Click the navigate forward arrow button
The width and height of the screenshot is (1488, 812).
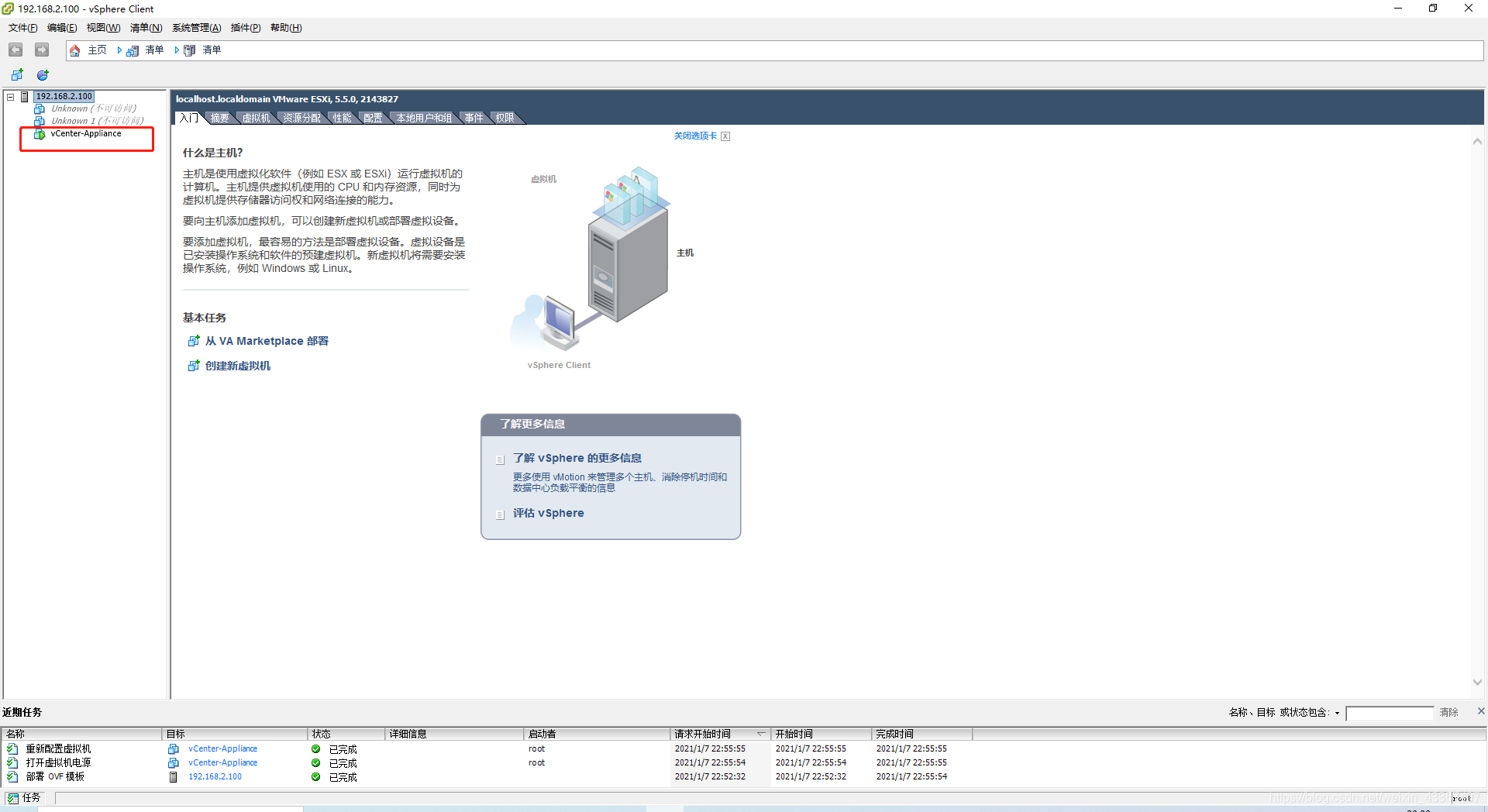point(42,50)
